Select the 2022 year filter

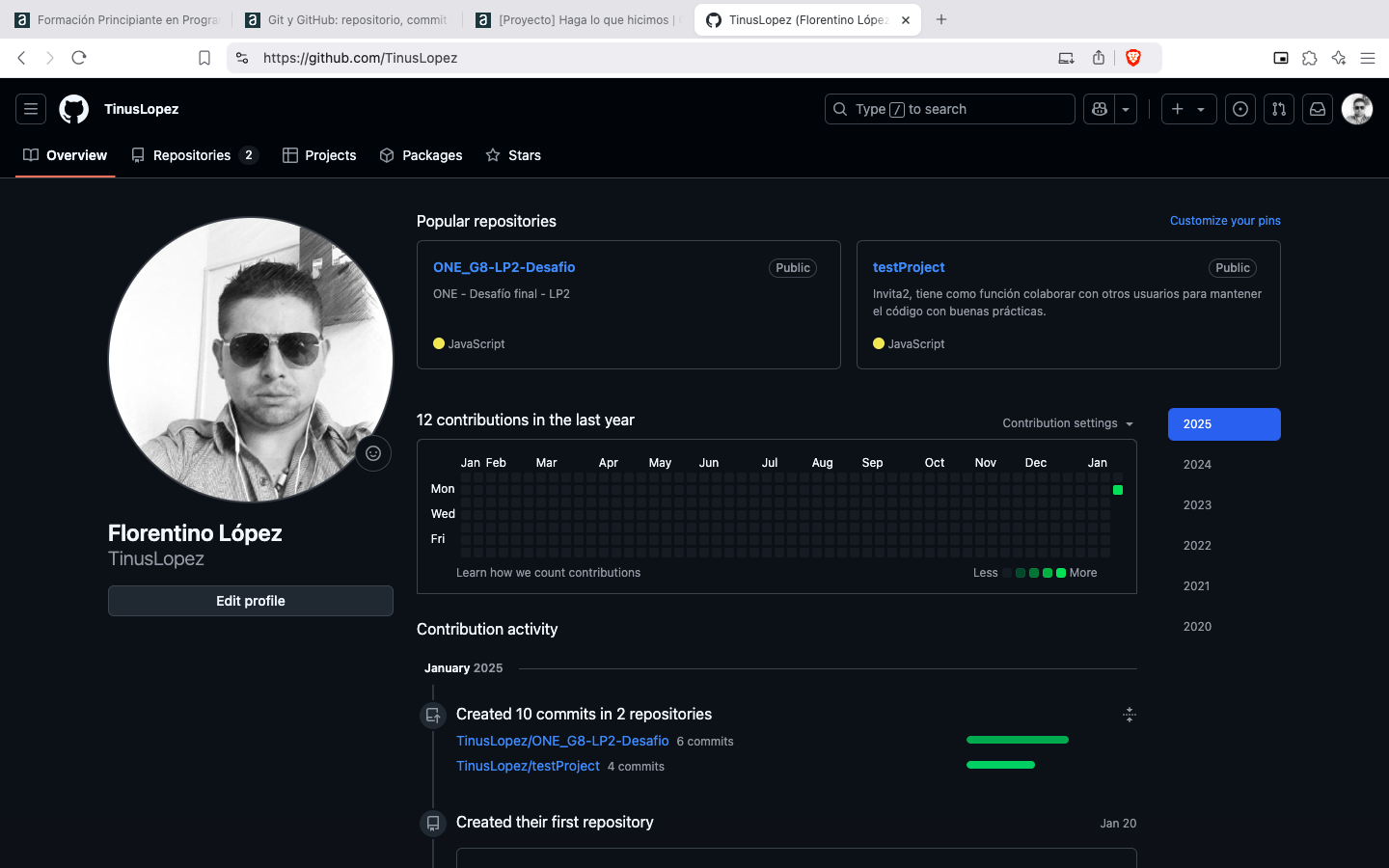pos(1224,546)
